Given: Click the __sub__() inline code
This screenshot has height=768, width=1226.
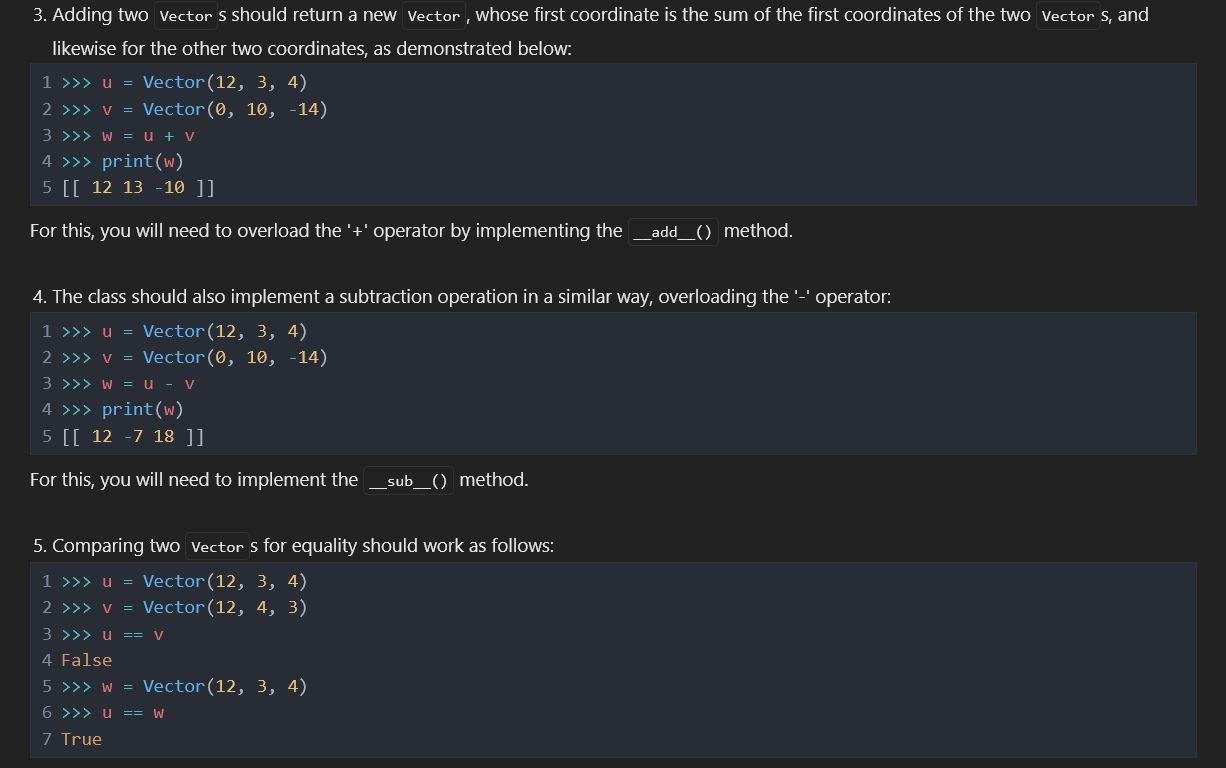Looking at the screenshot, I should (409, 481).
